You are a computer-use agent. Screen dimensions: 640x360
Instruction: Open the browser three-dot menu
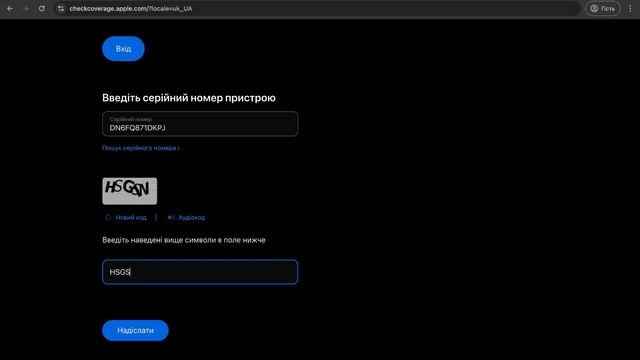630,9
